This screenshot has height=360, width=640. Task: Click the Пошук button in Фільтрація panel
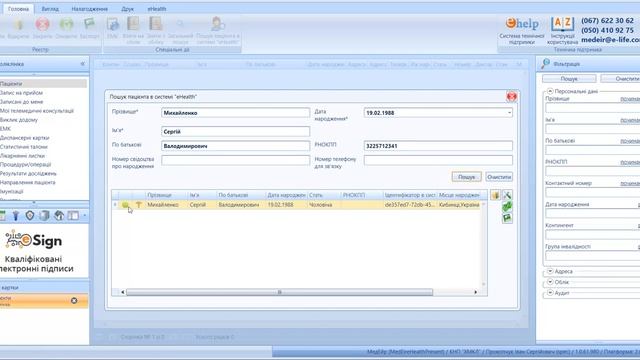click(x=569, y=78)
